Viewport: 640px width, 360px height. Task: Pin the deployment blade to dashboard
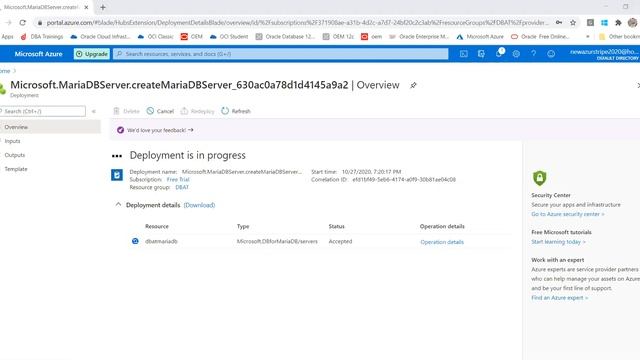coord(413,85)
